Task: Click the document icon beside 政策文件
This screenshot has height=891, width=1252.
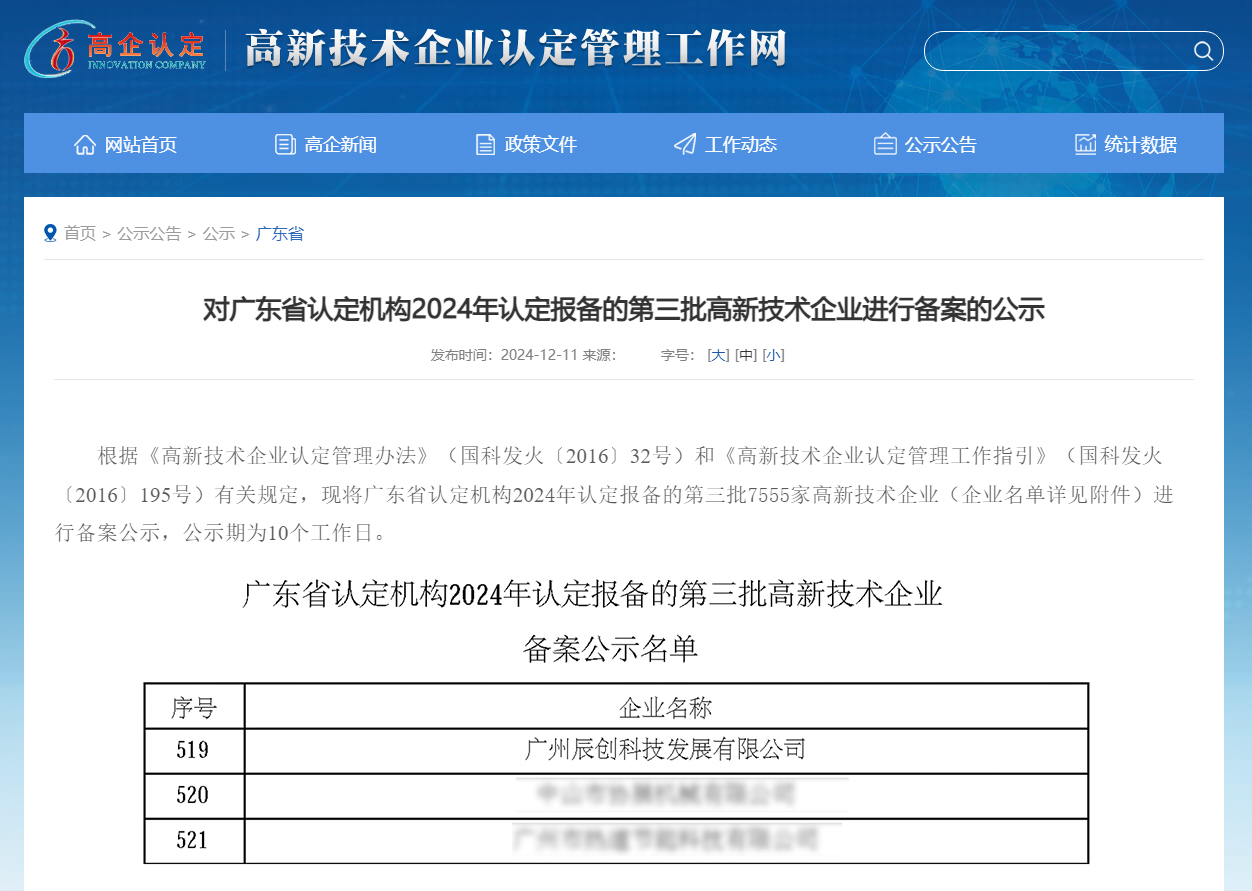Action: point(485,144)
